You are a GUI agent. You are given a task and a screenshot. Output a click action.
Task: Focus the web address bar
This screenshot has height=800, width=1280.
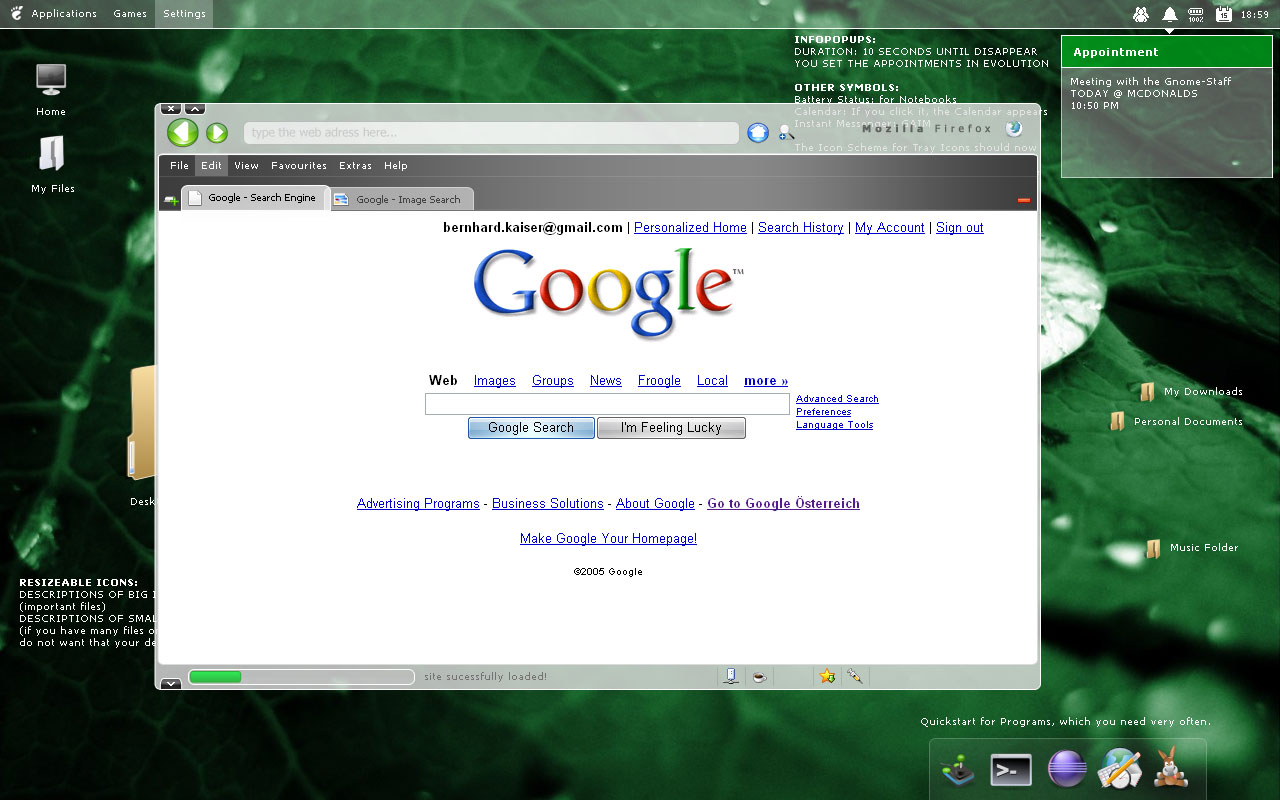[491, 133]
